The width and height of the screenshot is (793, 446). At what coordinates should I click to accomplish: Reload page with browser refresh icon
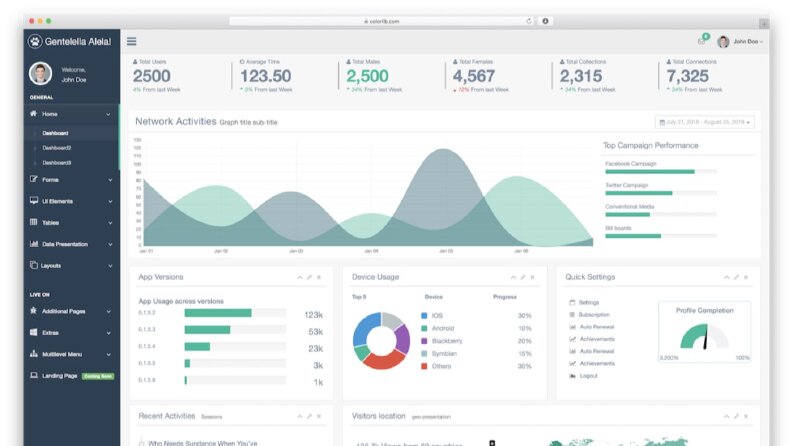coord(529,21)
